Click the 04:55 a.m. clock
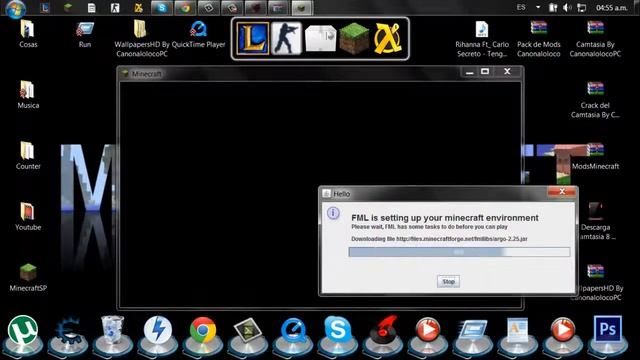Image resolution: width=640 pixels, height=360 pixels. (611, 8)
